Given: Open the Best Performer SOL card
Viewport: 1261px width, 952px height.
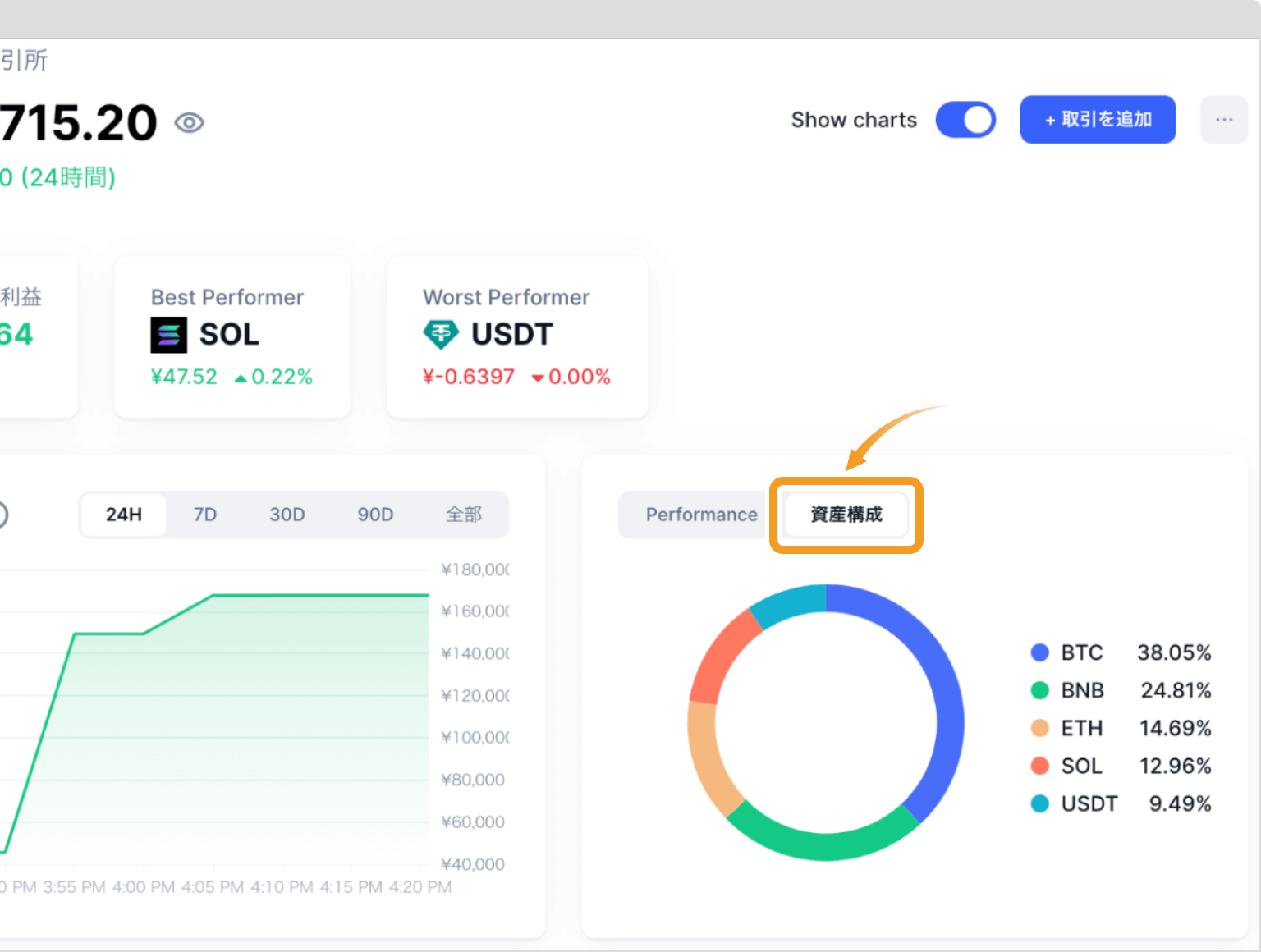Looking at the screenshot, I should click(x=232, y=337).
